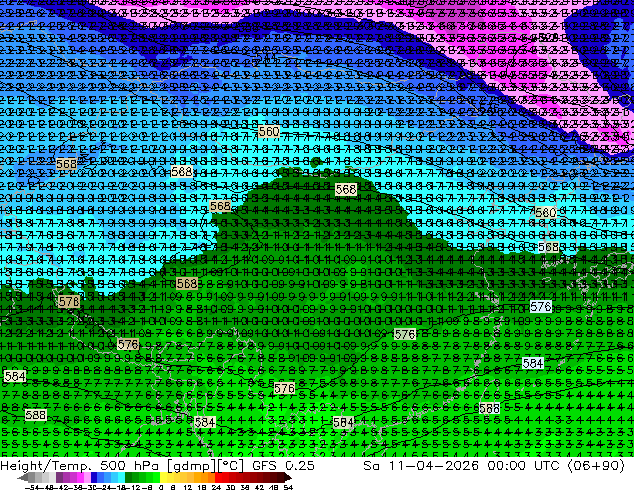This screenshot has width=634, height=490.
Task: Click the "[°C]" unit label
Action: tap(230, 466)
